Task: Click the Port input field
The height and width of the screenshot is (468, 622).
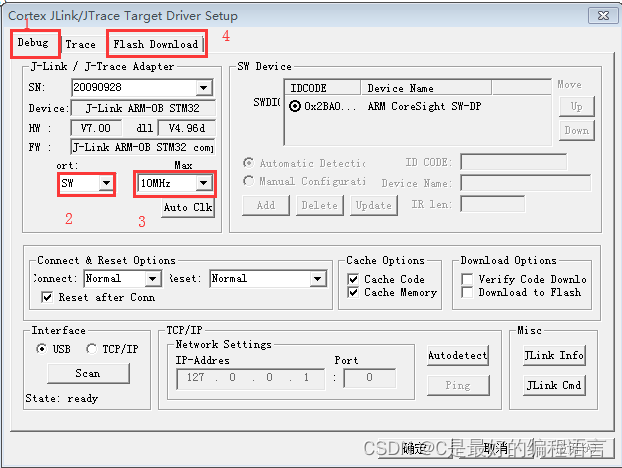Action: [x=370, y=378]
